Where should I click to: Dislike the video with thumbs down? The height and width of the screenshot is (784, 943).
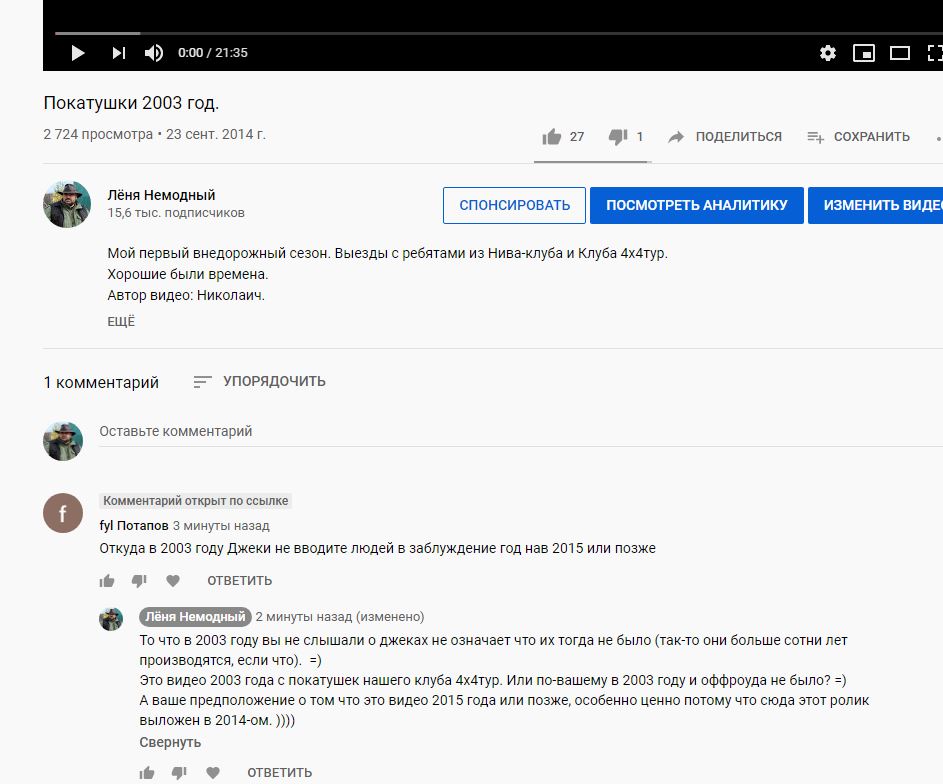coord(618,137)
